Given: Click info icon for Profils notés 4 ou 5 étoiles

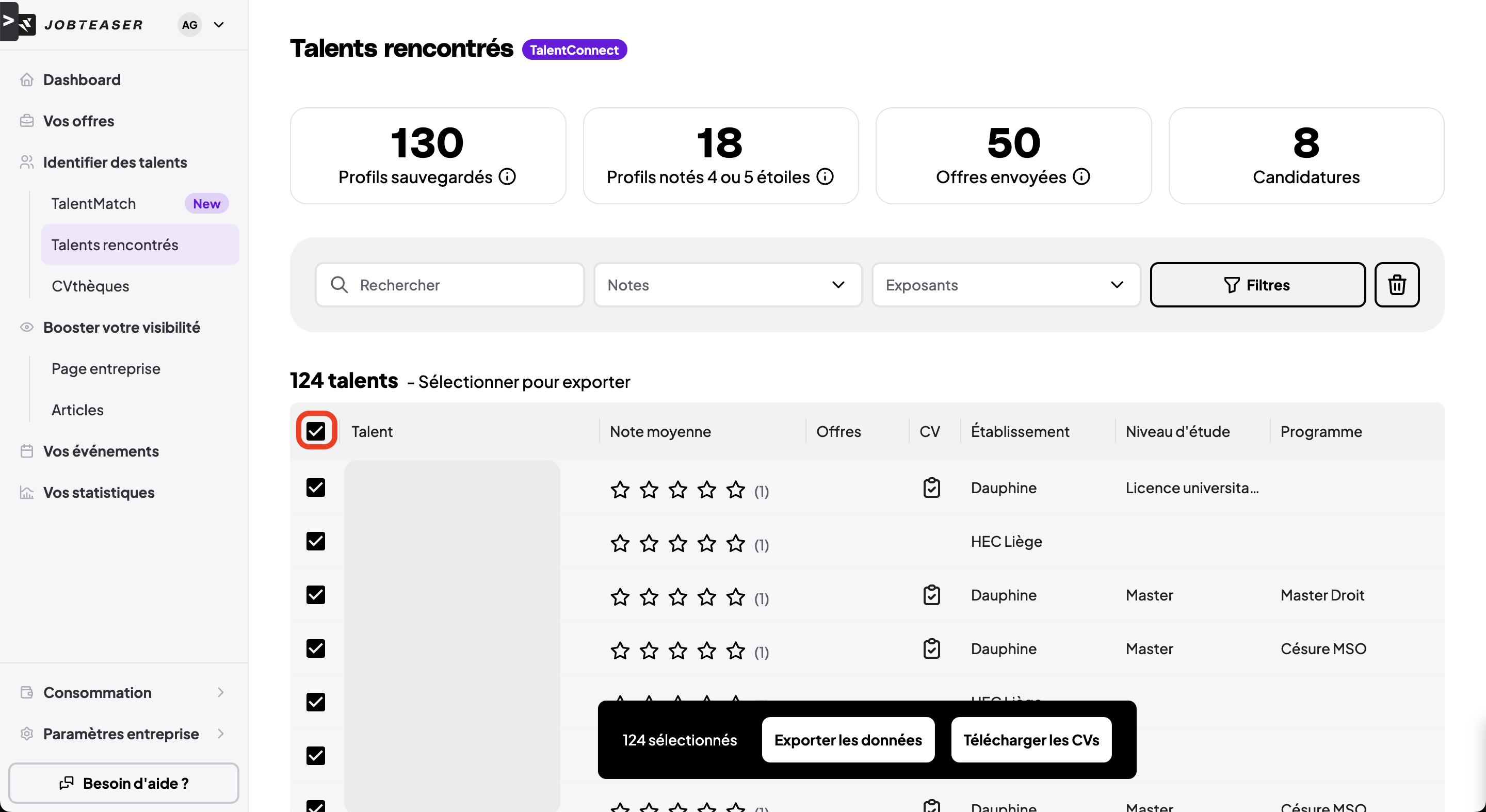Looking at the screenshot, I should (x=825, y=176).
